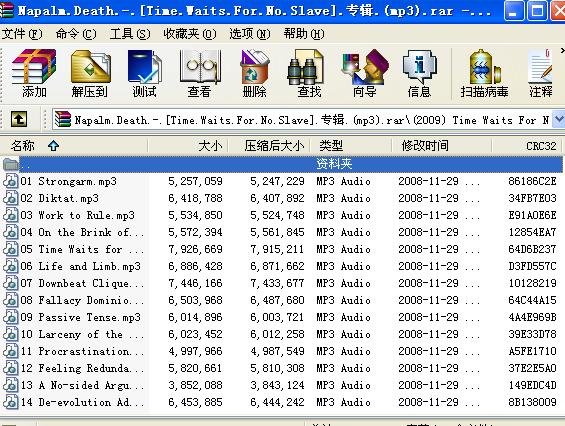Image resolution: width=565 pixels, height=426 pixels.
Task: Click packed size 5,524,748
Action: (x=277, y=215)
